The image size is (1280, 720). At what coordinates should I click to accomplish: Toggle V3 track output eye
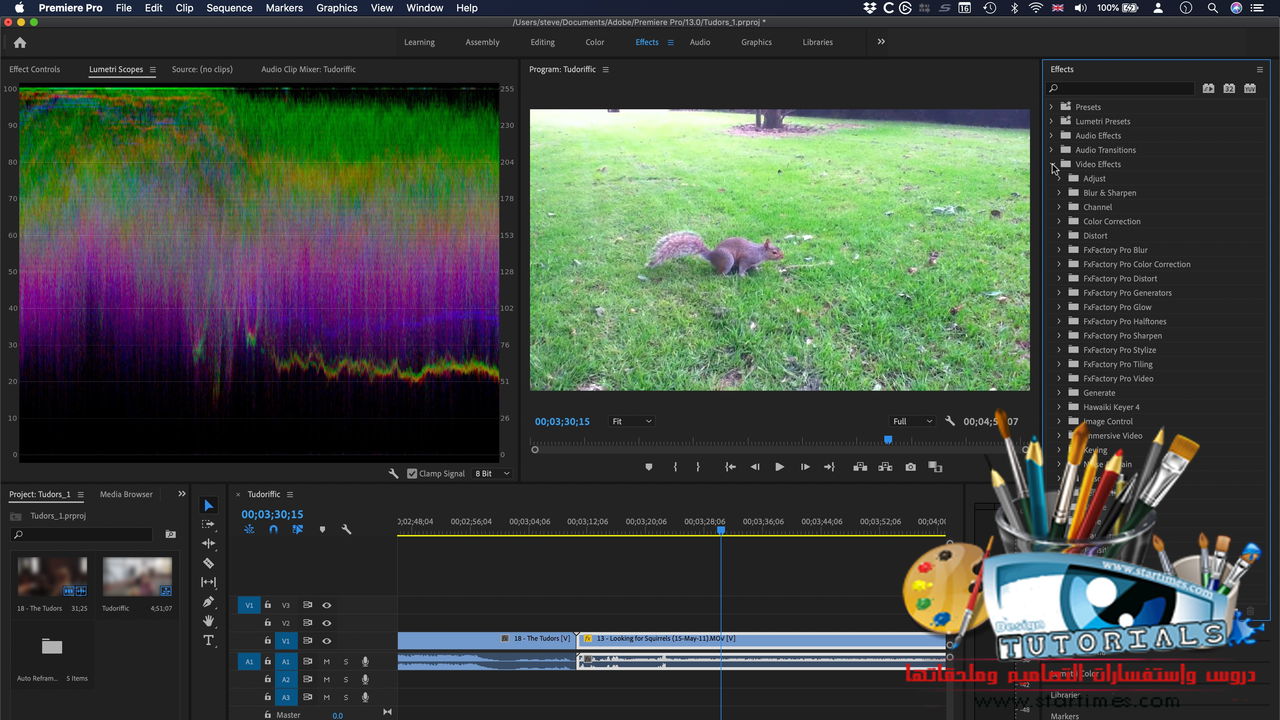coord(326,605)
